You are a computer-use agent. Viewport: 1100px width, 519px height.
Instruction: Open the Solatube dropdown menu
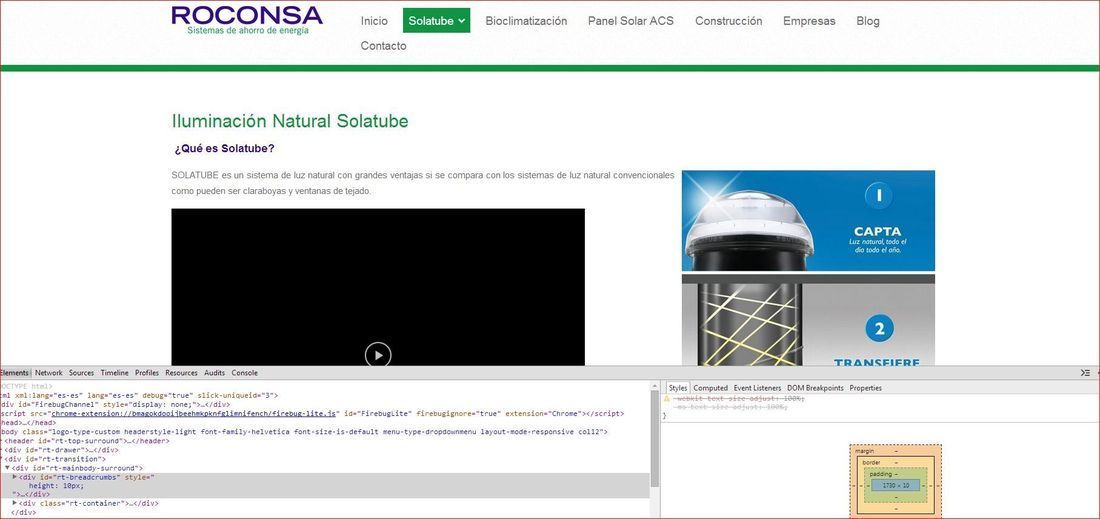pos(436,21)
